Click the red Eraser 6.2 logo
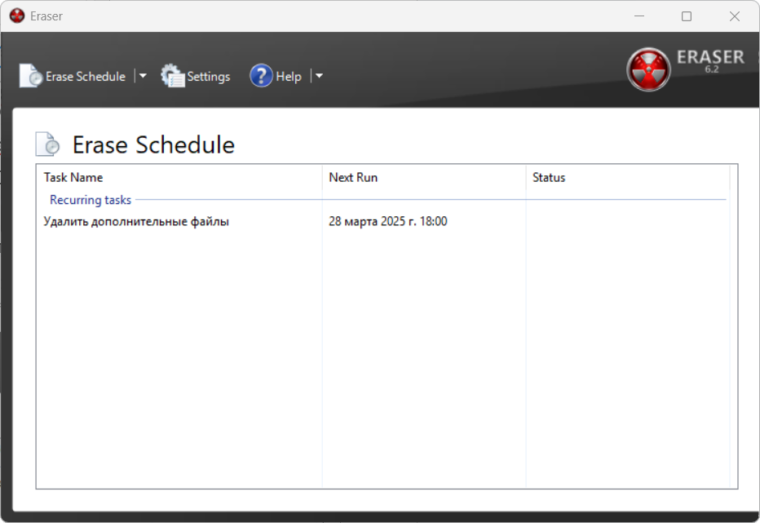This screenshot has width=760, height=523. 648,70
